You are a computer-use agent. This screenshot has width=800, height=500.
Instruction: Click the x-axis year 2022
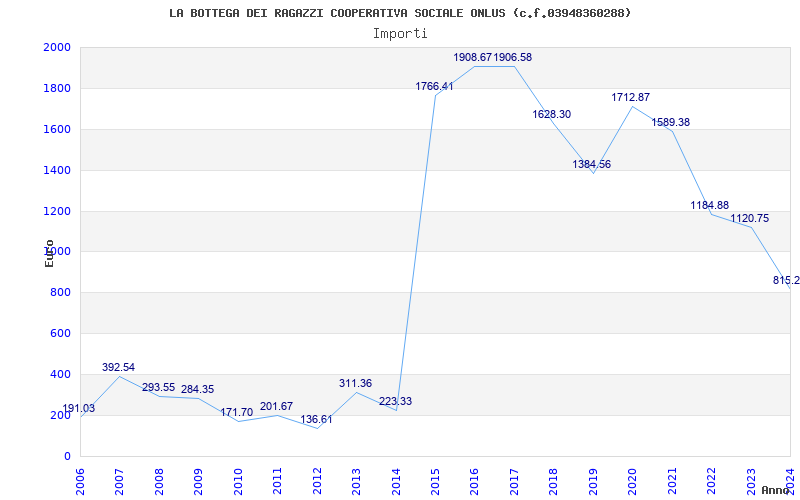coord(712,481)
